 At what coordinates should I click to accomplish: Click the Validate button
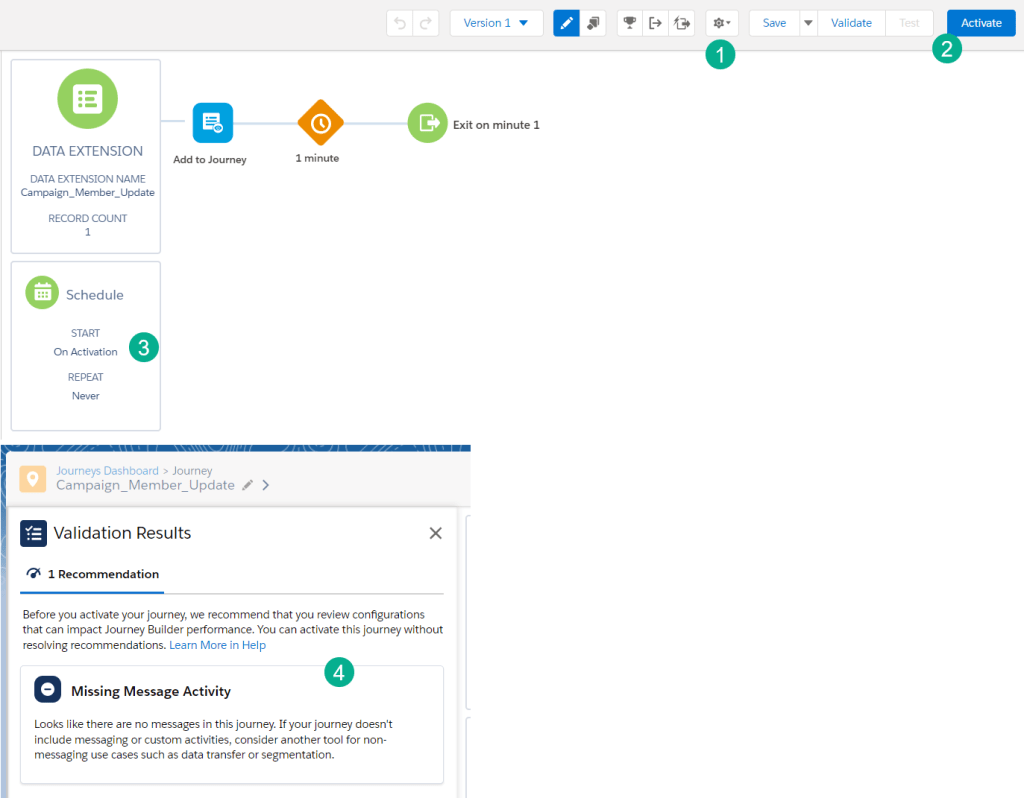click(x=851, y=23)
